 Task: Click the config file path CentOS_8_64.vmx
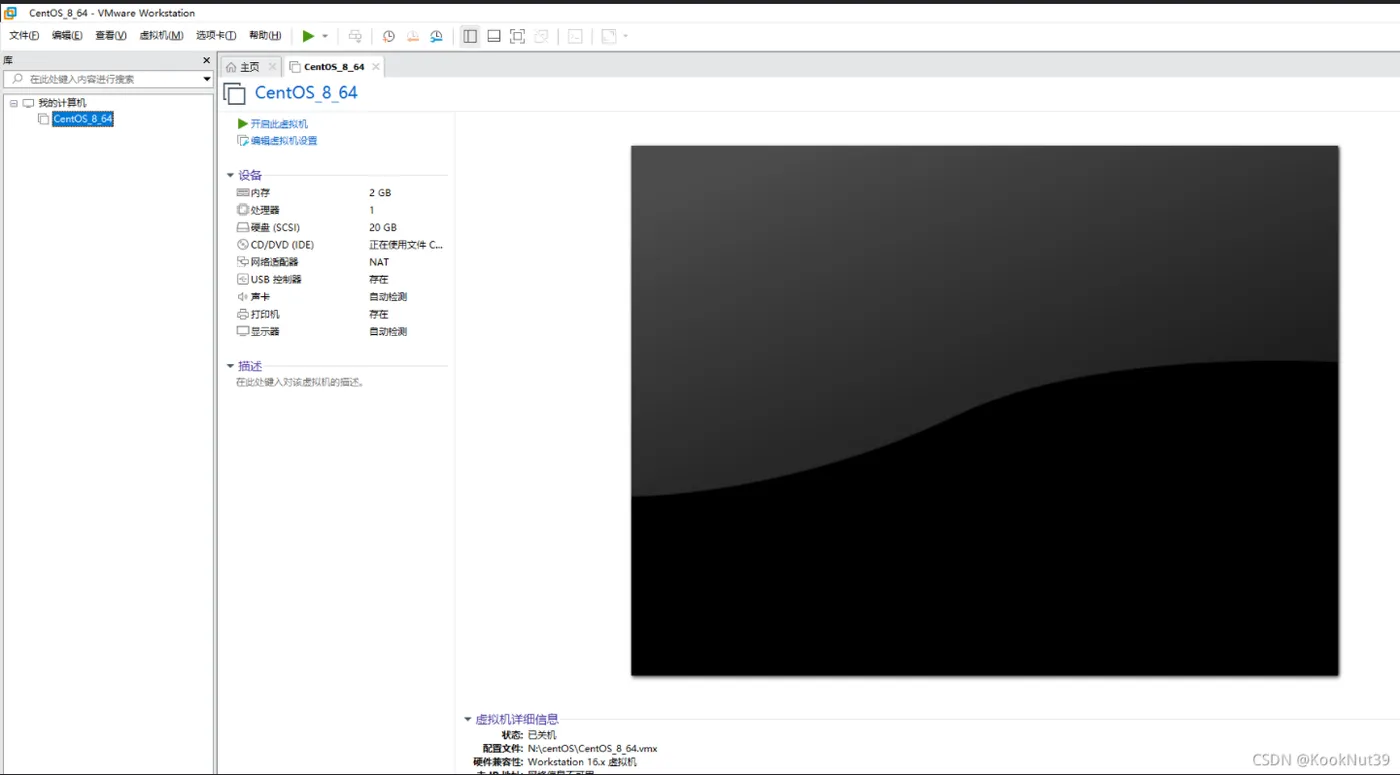[x=593, y=748]
